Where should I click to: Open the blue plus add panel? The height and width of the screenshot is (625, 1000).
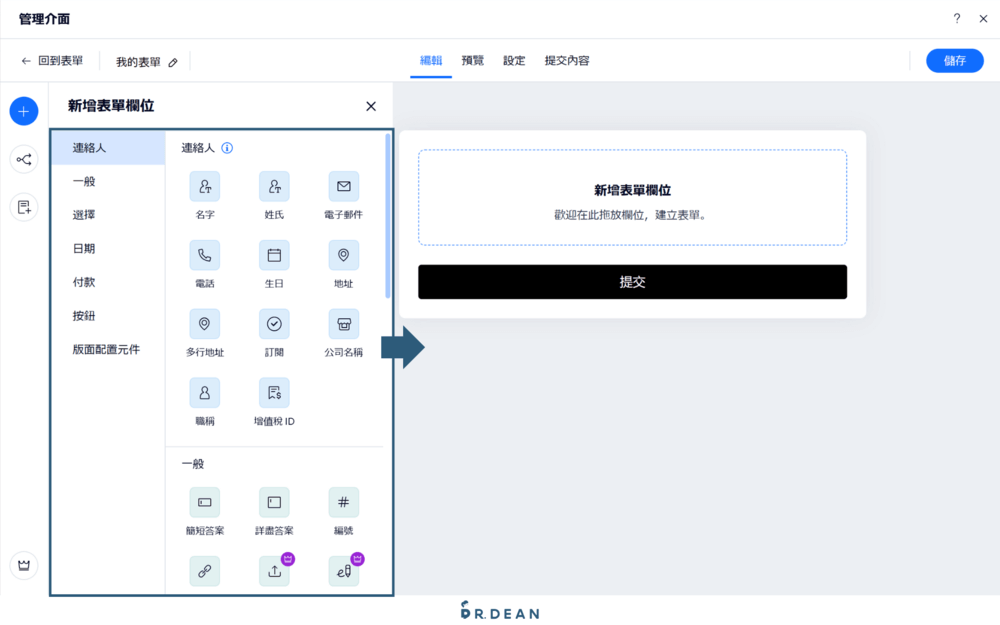pos(23,110)
